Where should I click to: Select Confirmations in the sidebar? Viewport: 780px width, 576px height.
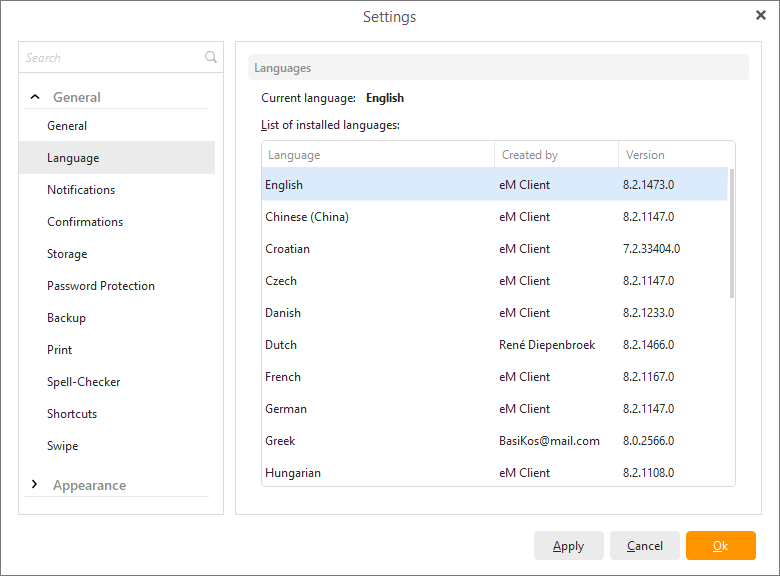pos(85,222)
